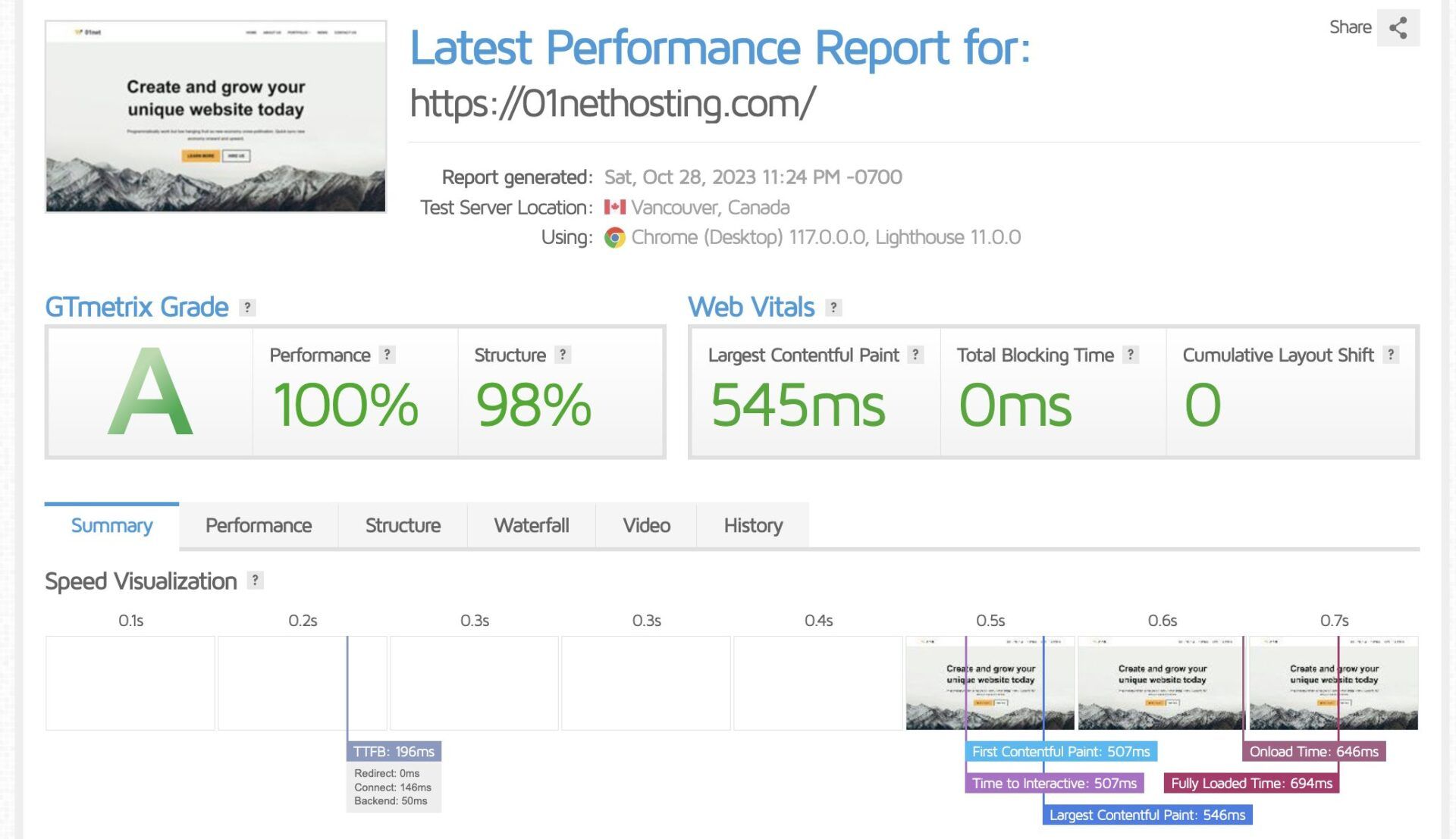Open the site screenshot thumbnail

[x=215, y=117]
